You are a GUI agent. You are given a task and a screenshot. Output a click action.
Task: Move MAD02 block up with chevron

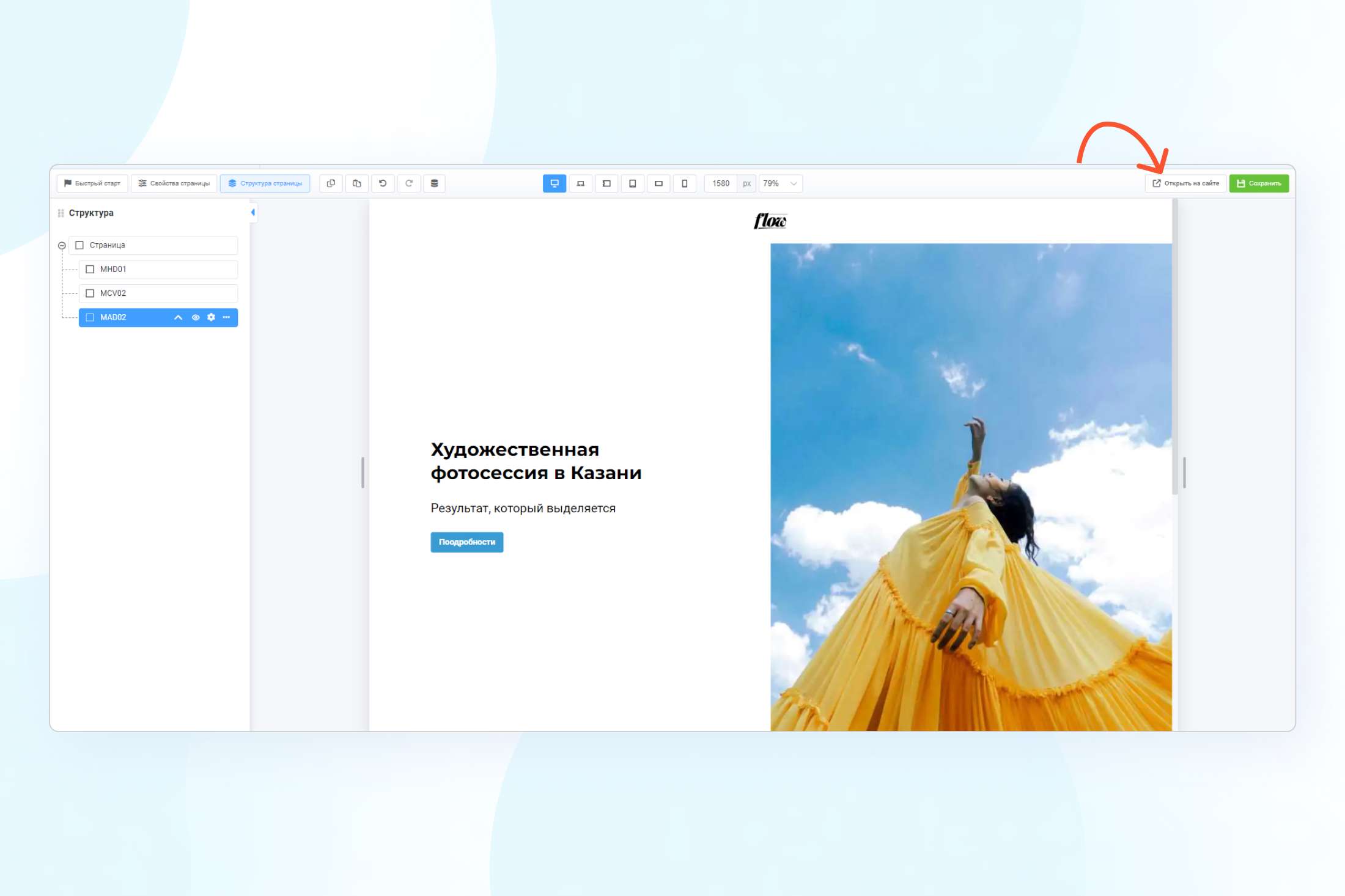click(x=178, y=317)
